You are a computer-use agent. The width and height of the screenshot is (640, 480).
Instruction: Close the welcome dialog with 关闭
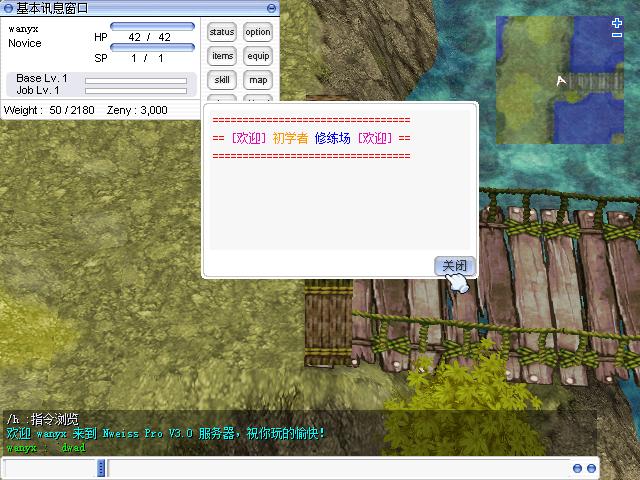454,266
